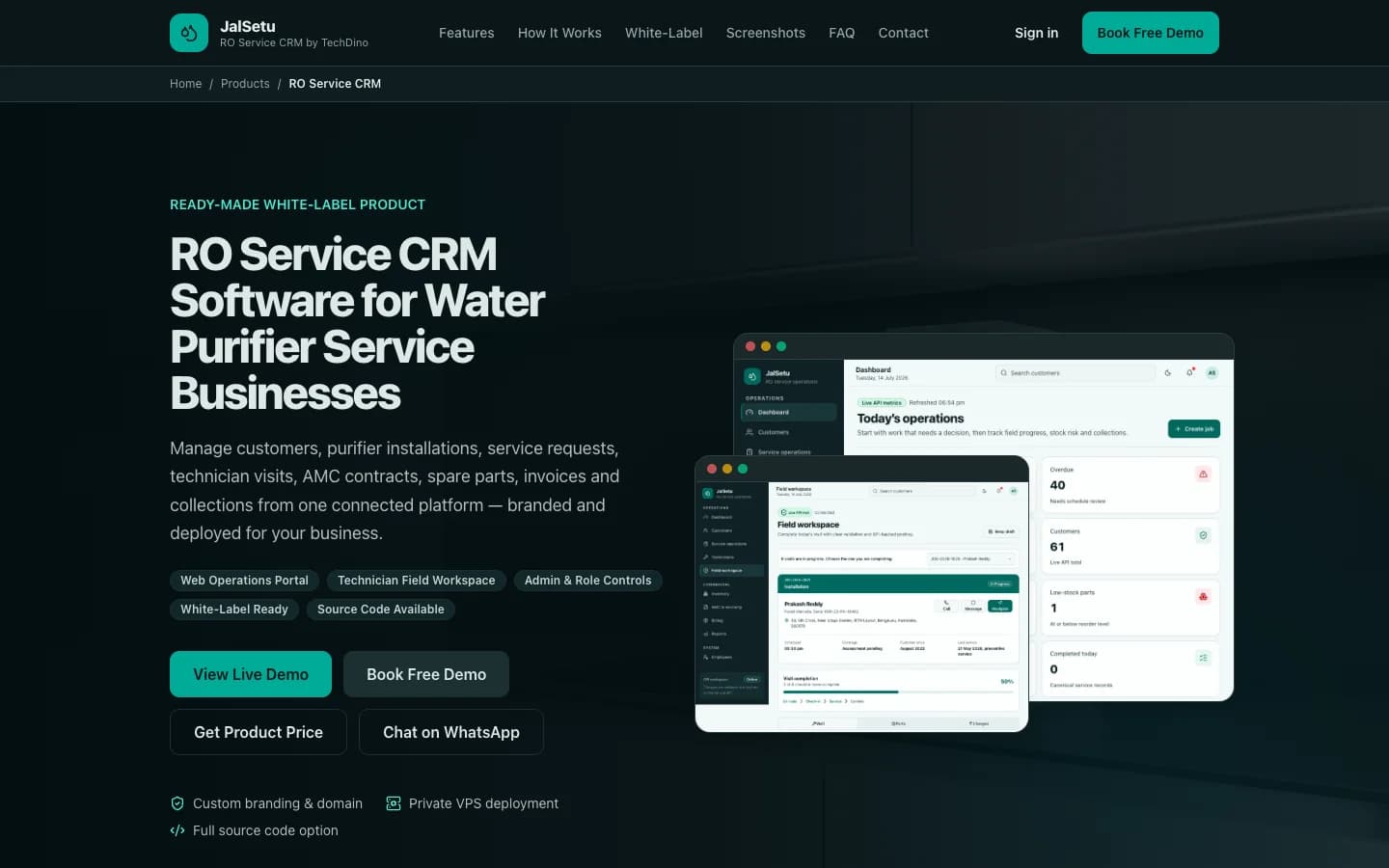Viewport: 1389px width, 868px height.
Task: Click the Custom branding & domain text
Action: 278,803
